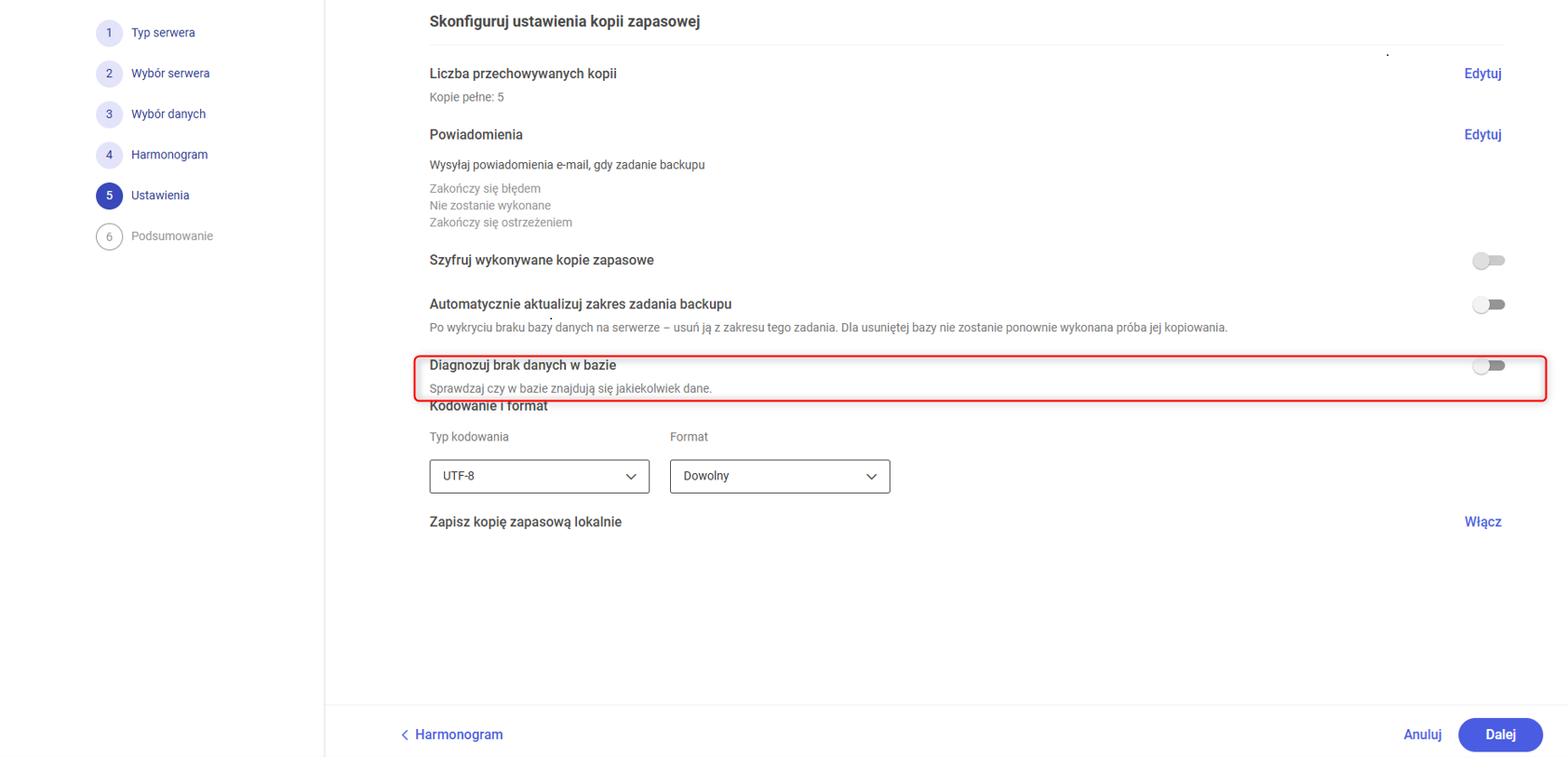Image resolution: width=1568 pixels, height=757 pixels.
Task: Open the Typ kodowania UTF-8 dropdown
Action: pyautogui.click(x=539, y=477)
